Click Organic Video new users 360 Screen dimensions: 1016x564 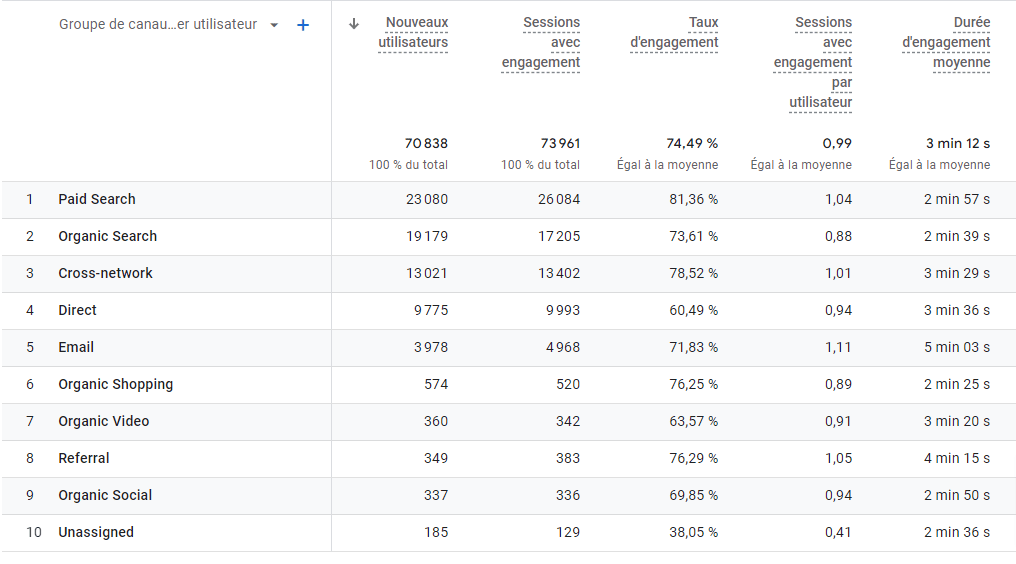tap(436, 421)
